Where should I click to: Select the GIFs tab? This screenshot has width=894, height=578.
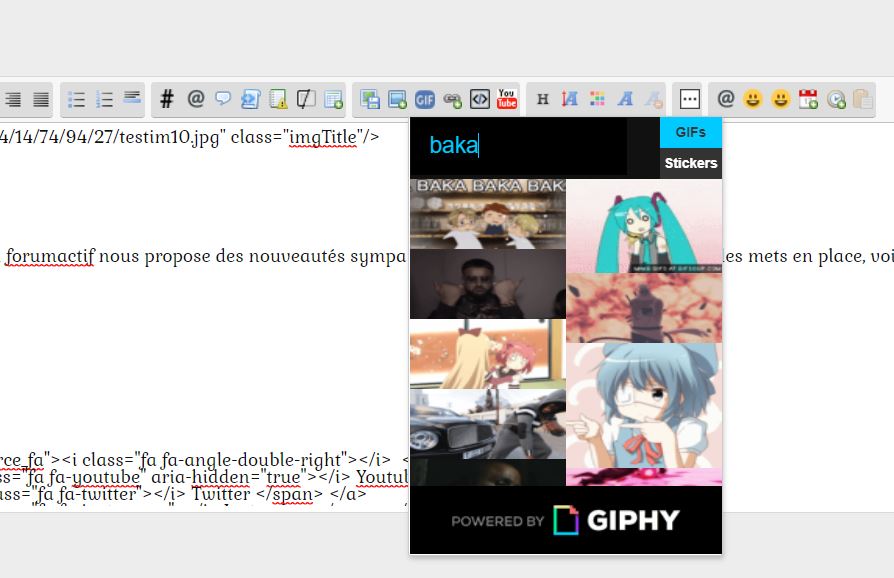pyautogui.click(x=691, y=132)
